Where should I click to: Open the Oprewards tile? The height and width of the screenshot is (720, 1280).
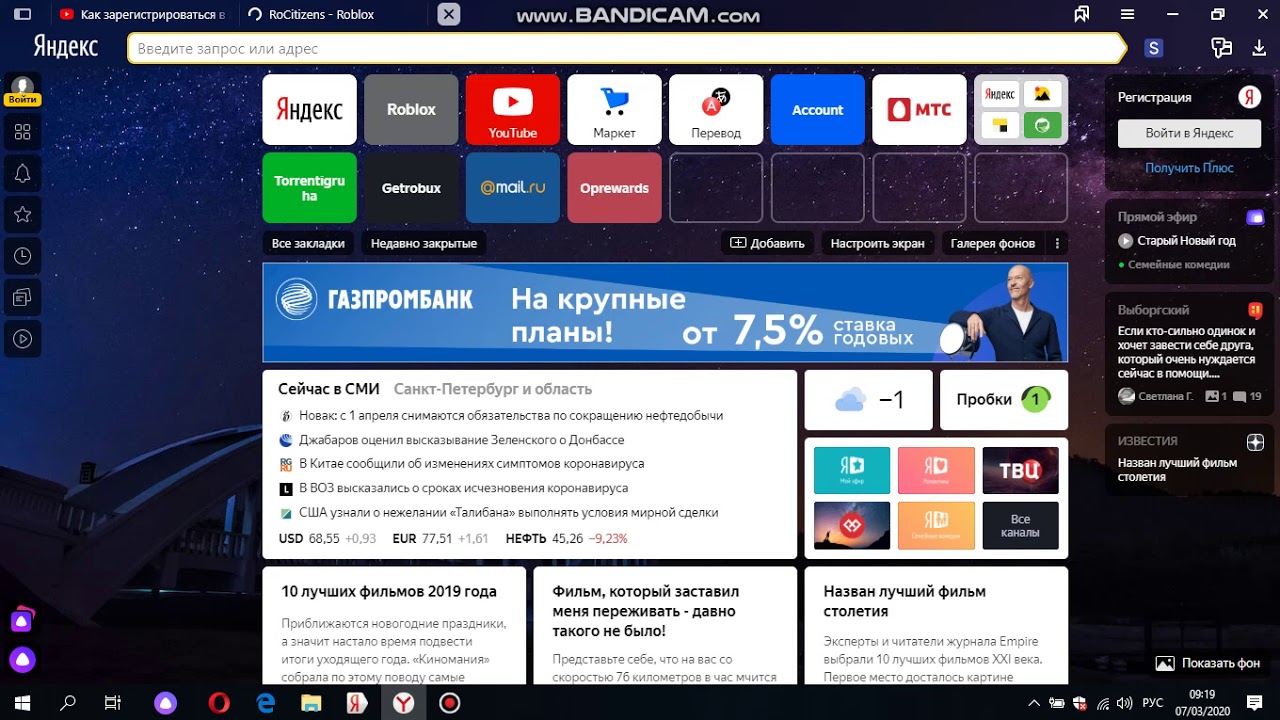point(614,188)
